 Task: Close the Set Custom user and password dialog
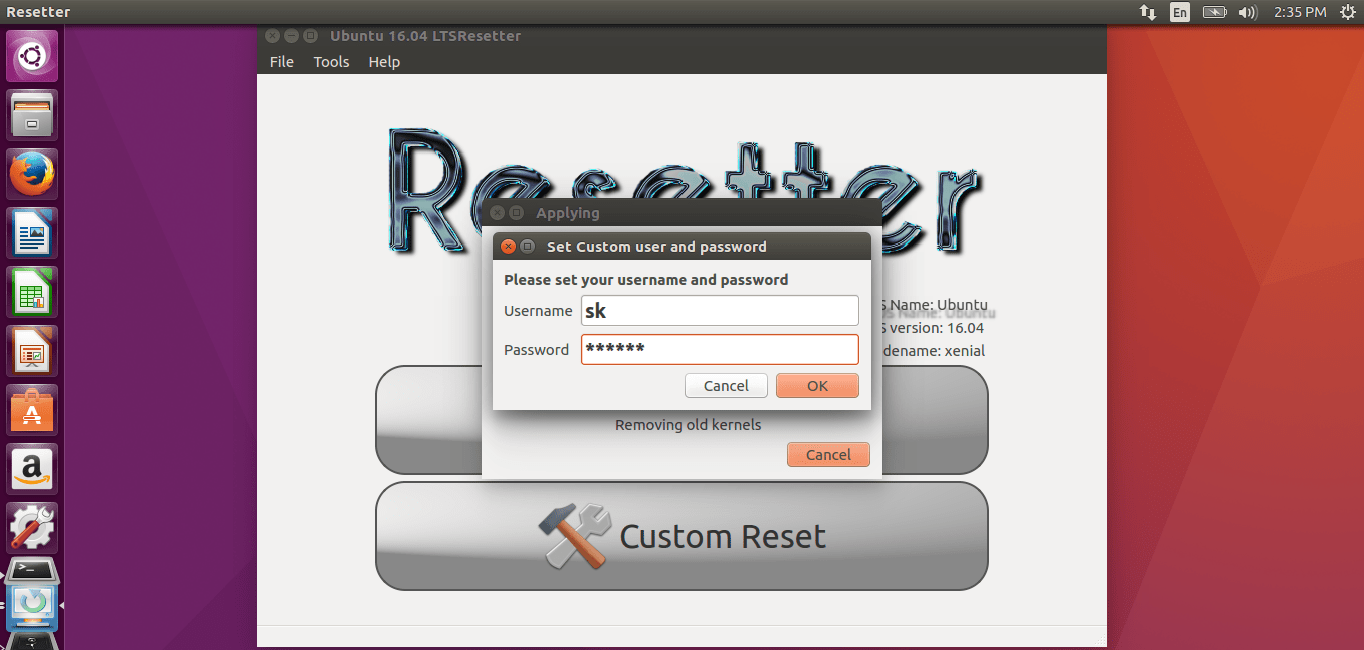coord(509,247)
